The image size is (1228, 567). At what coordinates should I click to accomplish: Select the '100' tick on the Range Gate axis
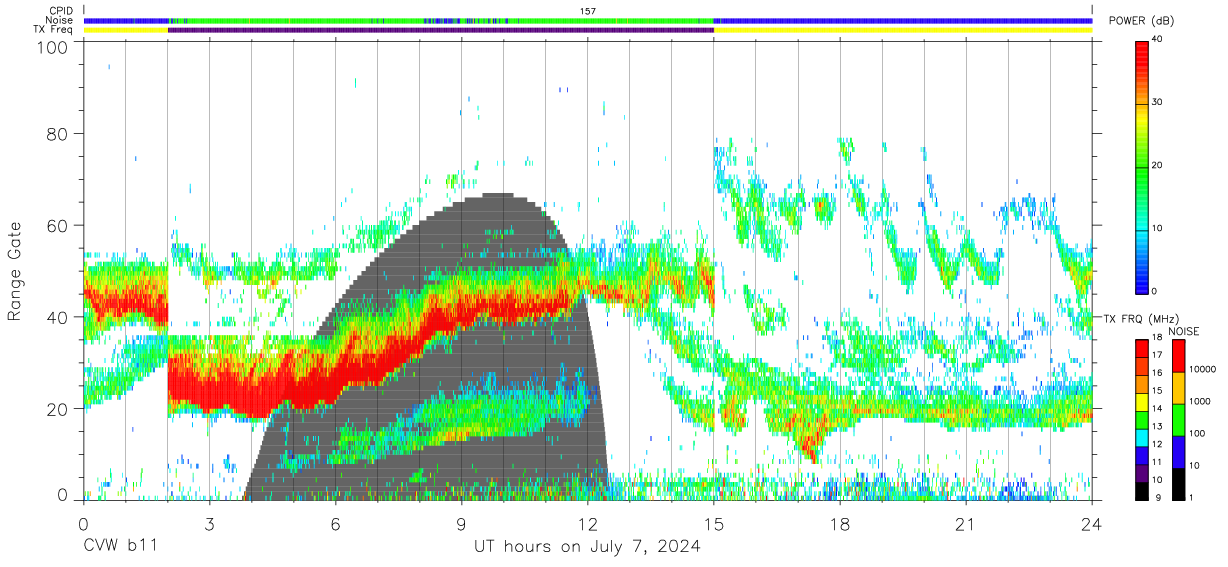tap(54, 47)
